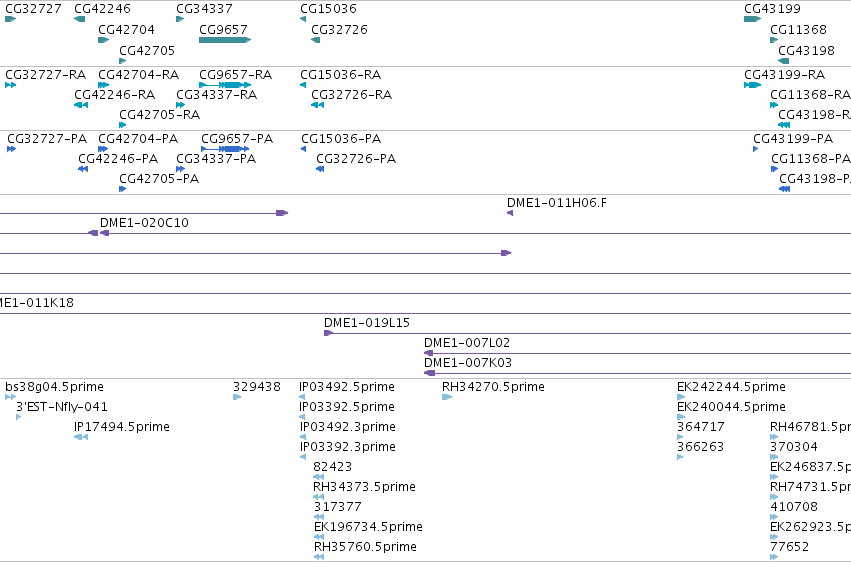Click the CG9657-RA transcript exon glyph
851x562 pixels.
(x=225, y=85)
